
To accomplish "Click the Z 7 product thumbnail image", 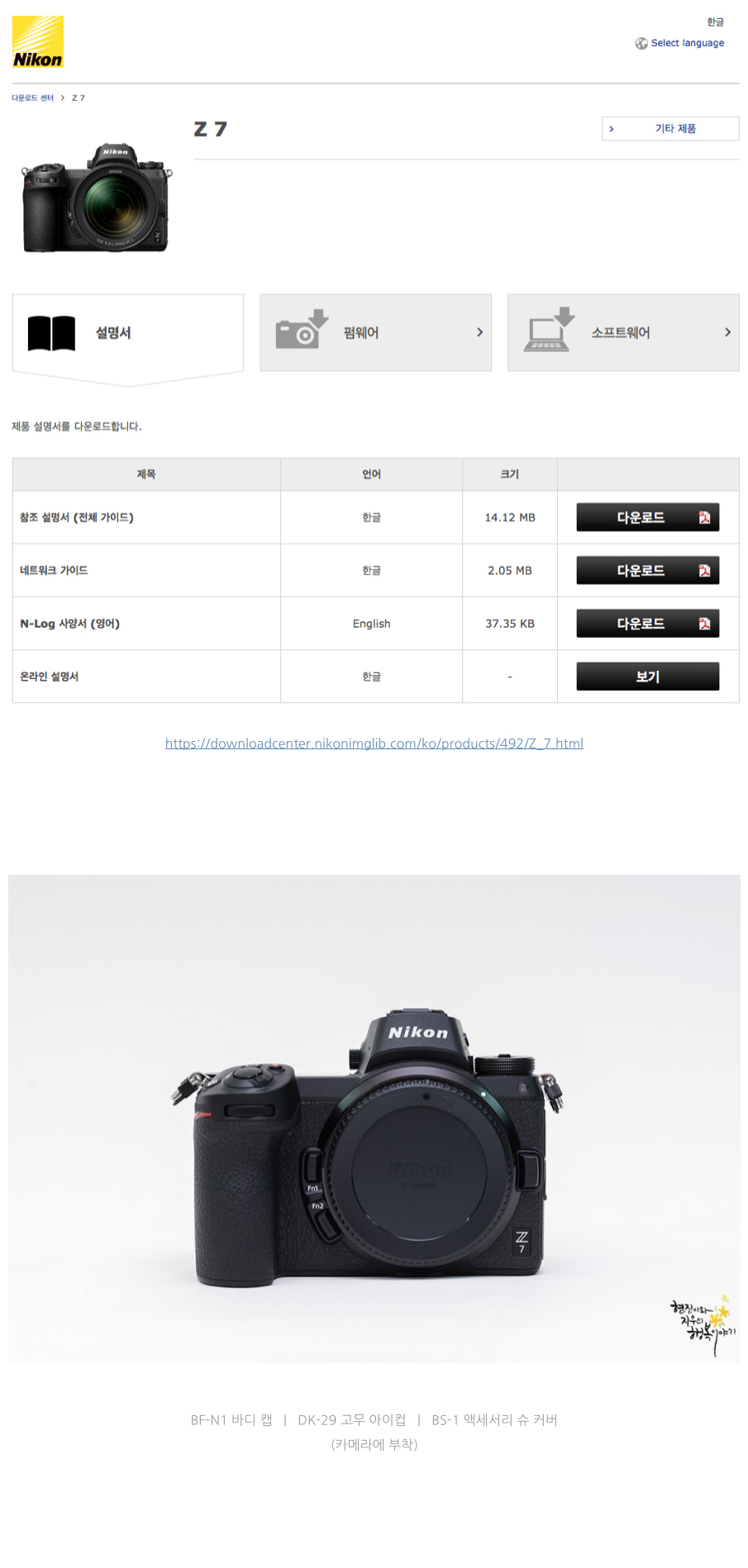I will point(97,198).
